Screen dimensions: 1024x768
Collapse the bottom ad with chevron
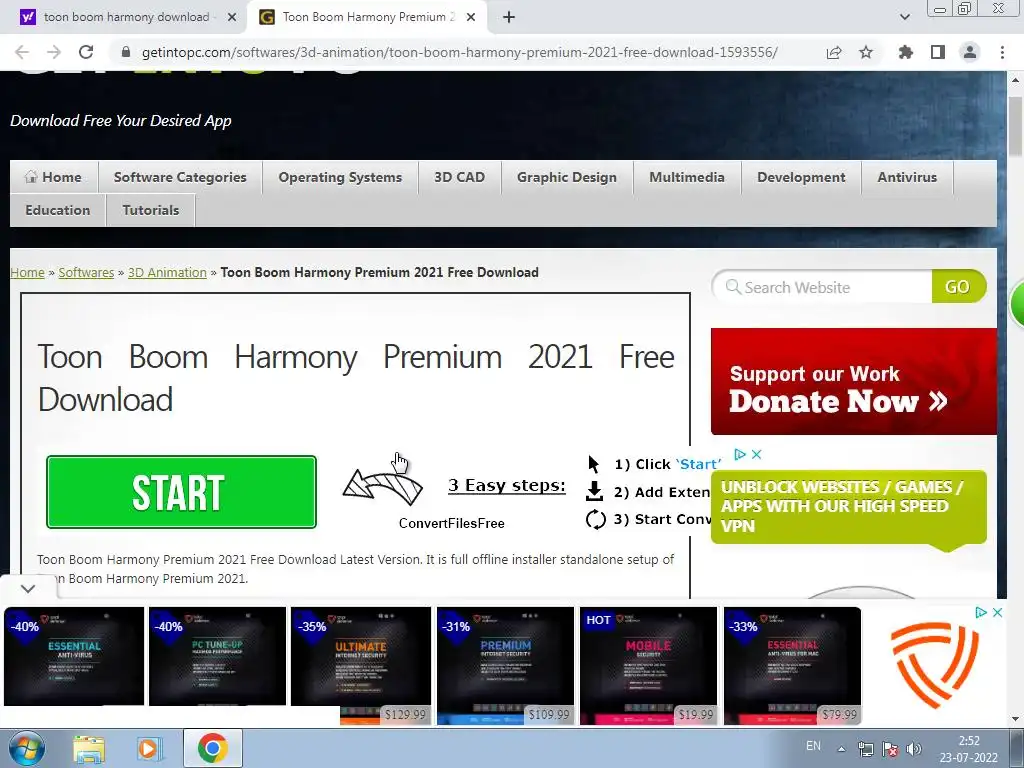point(27,588)
